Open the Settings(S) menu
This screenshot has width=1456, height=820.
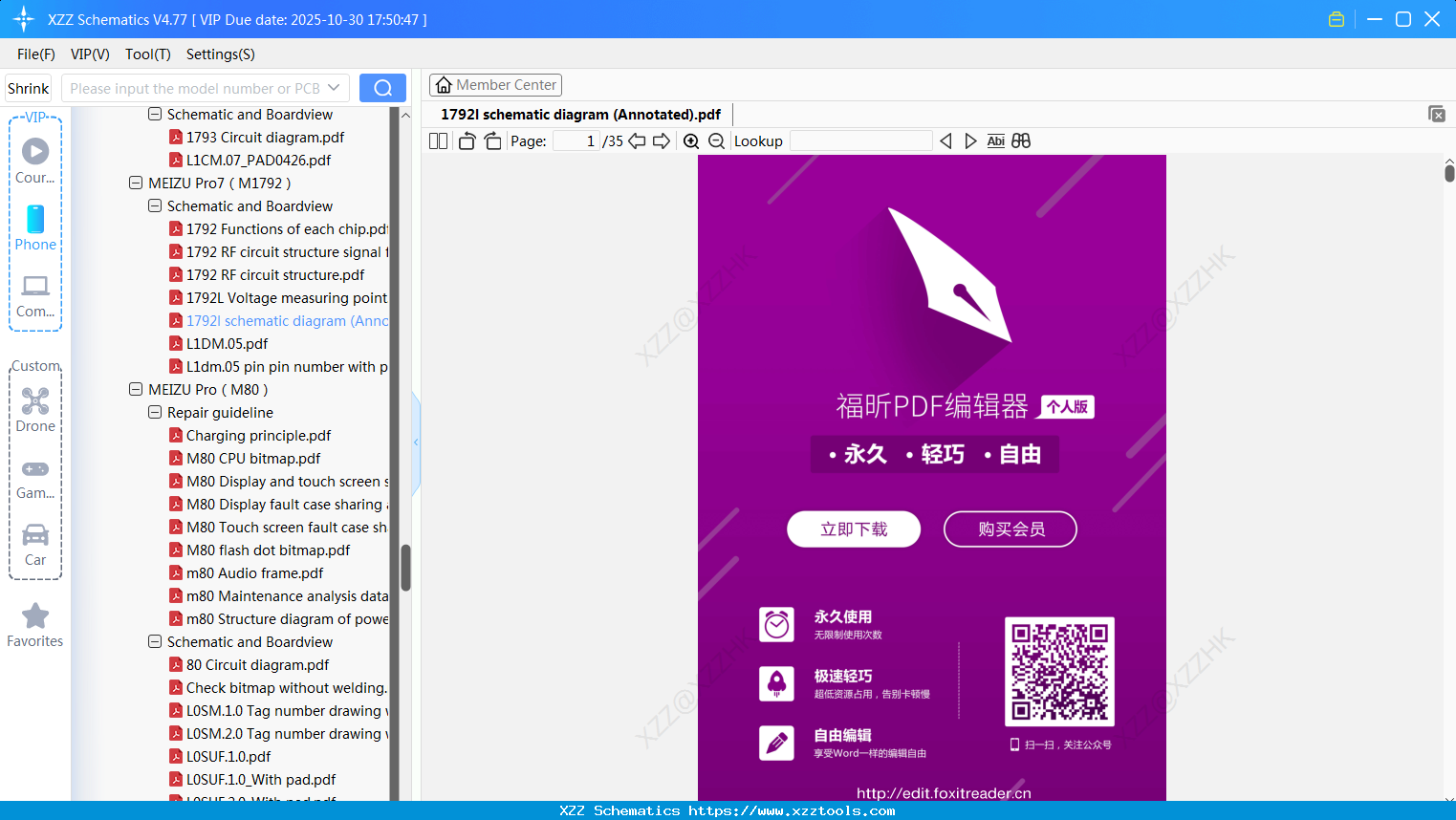(220, 54)
